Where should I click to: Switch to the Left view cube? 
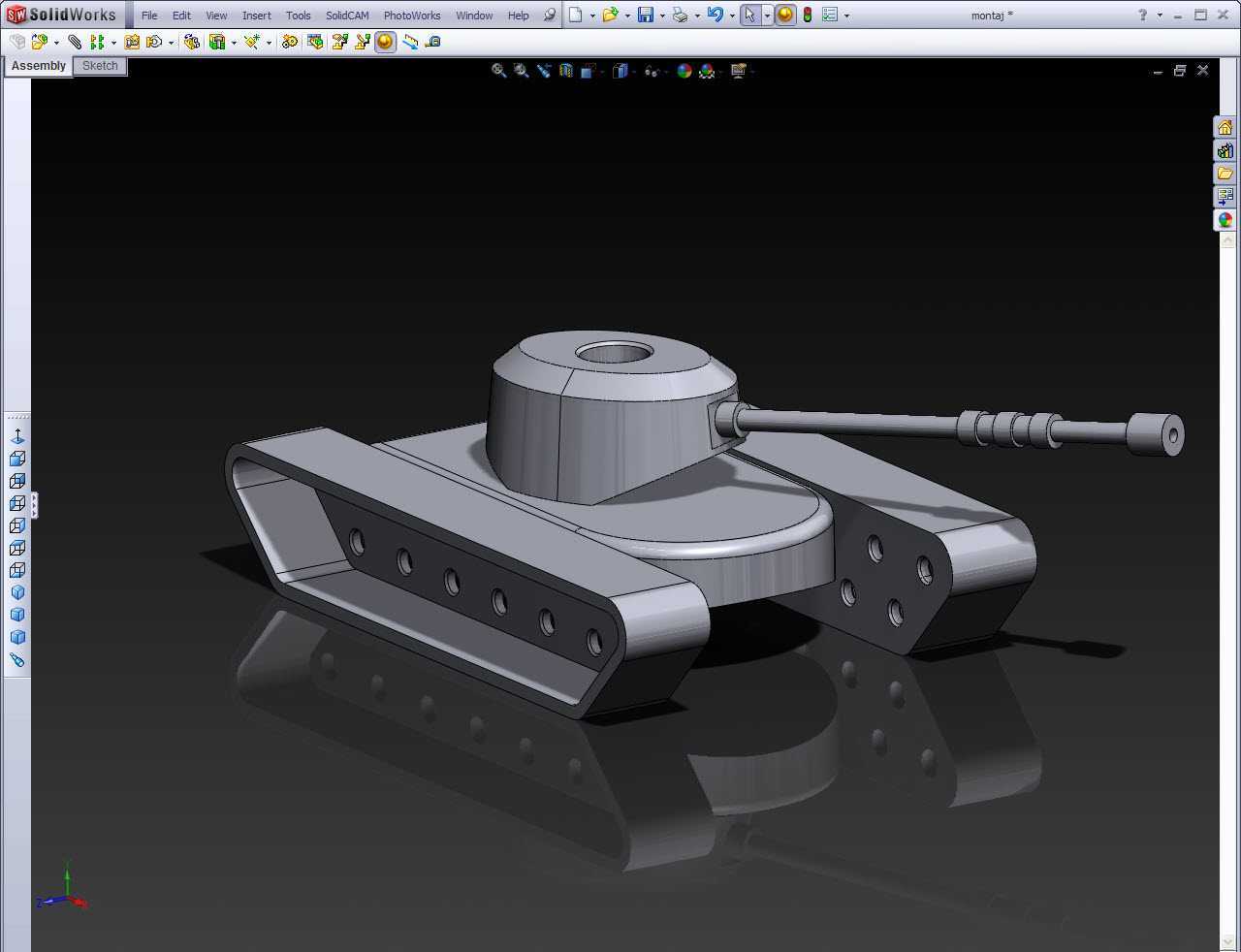17,503
